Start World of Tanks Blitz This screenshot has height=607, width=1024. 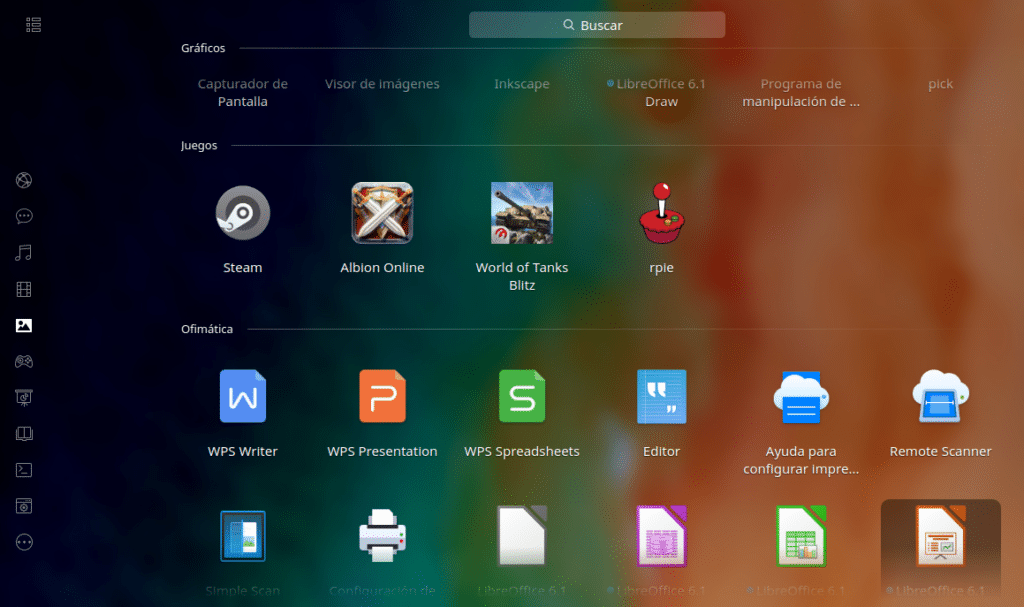click(521, 213)
